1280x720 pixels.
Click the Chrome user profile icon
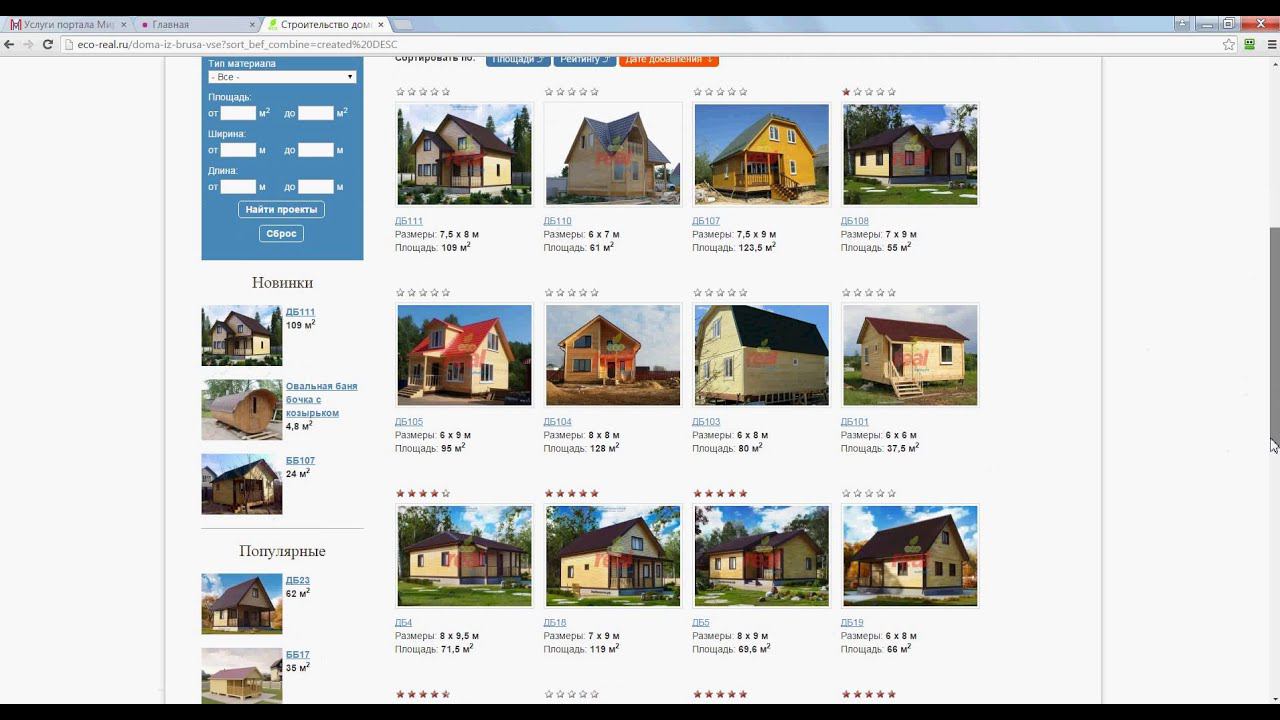(x=1183, y=23)
